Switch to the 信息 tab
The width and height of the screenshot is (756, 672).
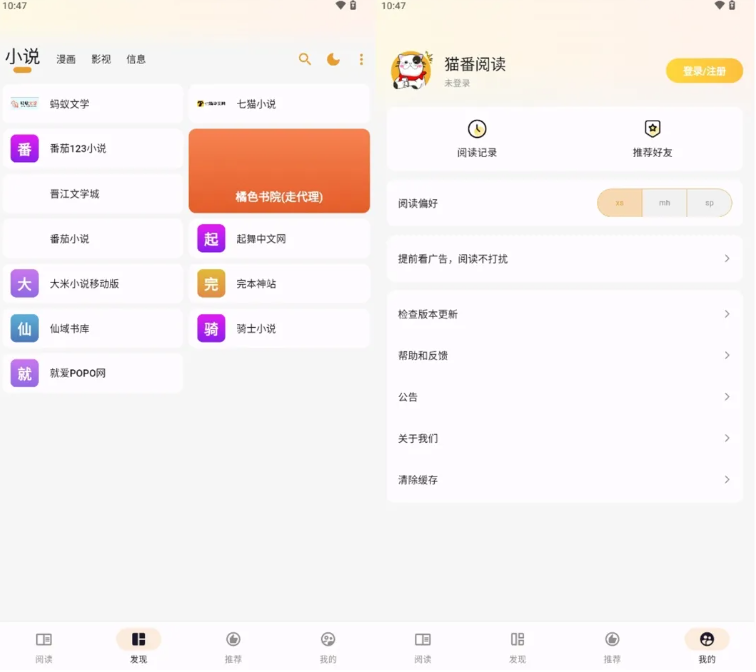click(x=136, y=59)
